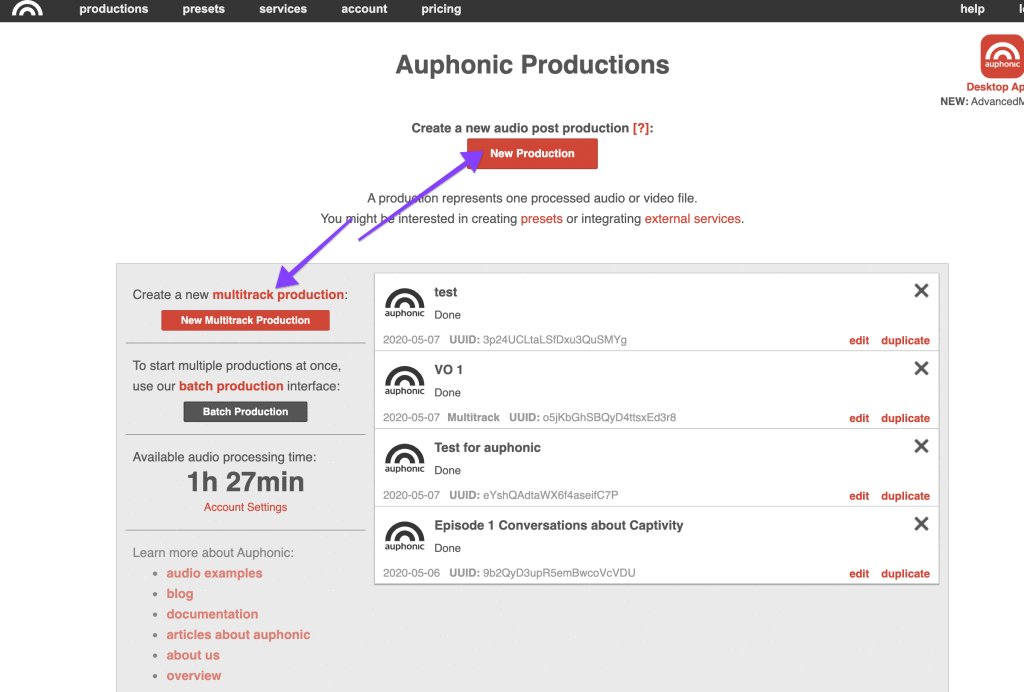This screenshot has height=692, width=1024.
Task: Remove Episode 1 Conversations about Captivity via X
Action: pos(921,524)
